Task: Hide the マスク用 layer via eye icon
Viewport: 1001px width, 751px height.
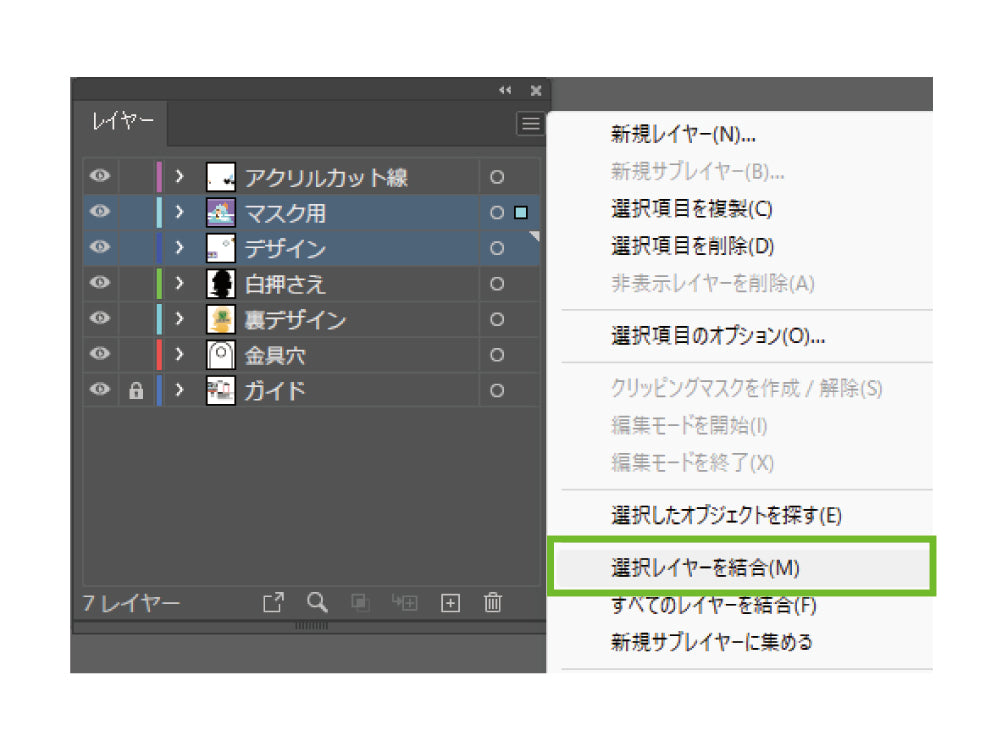Action: (x=100, y=211)
